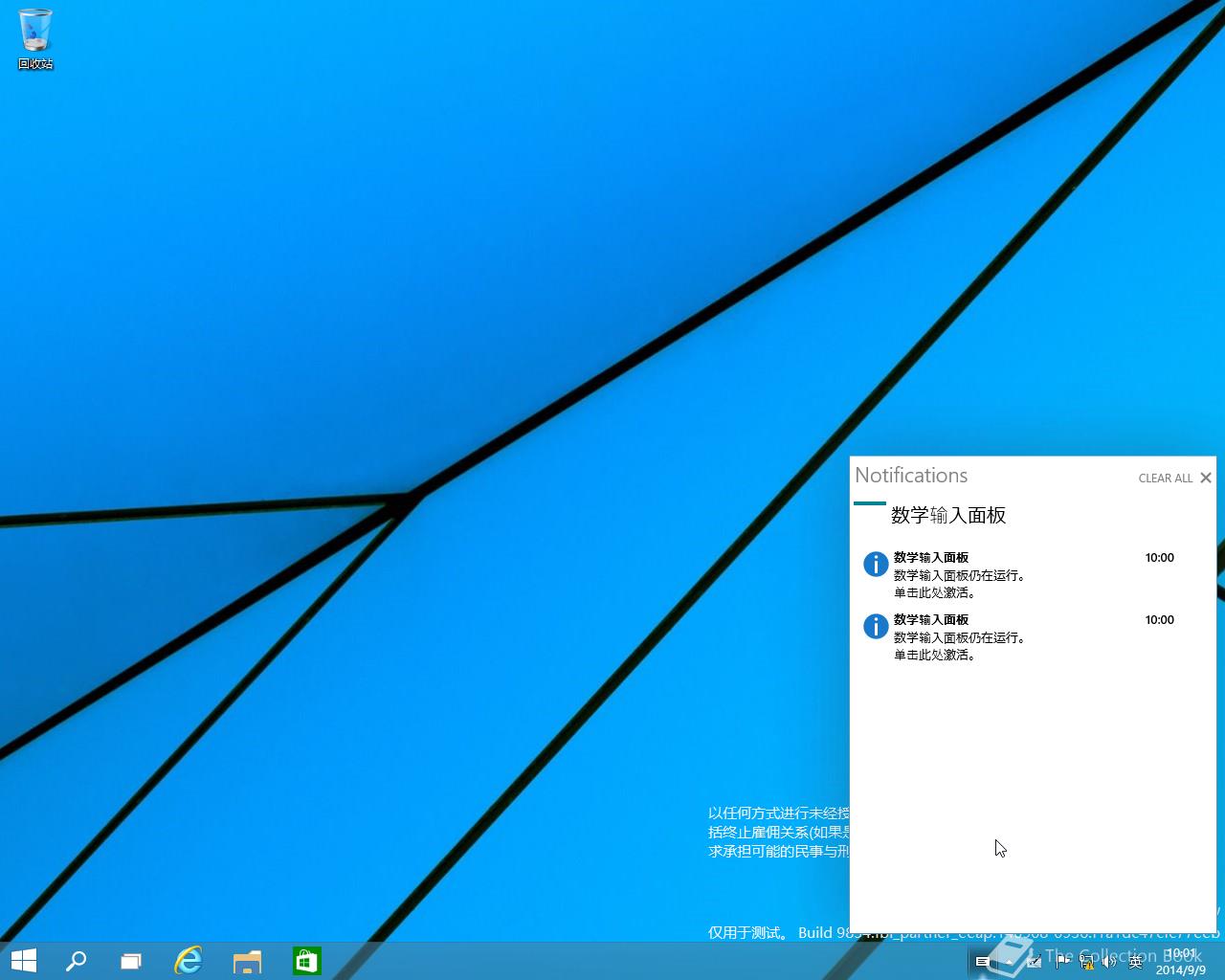Viewport: 1225px width, 980px height.
Task: Open Task View from the taskbar
Action: 130,960
